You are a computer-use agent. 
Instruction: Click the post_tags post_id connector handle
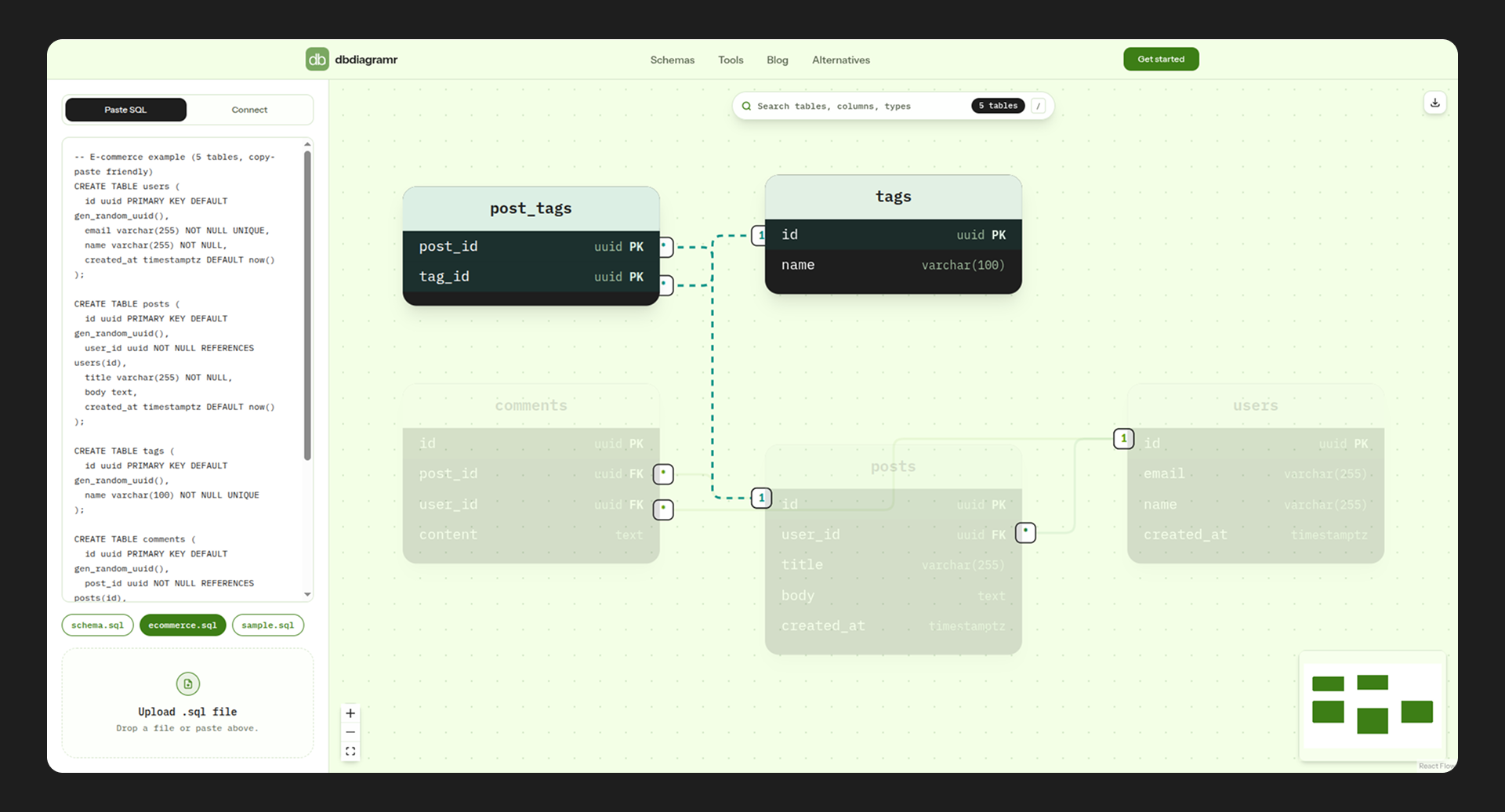click(665, 246)
